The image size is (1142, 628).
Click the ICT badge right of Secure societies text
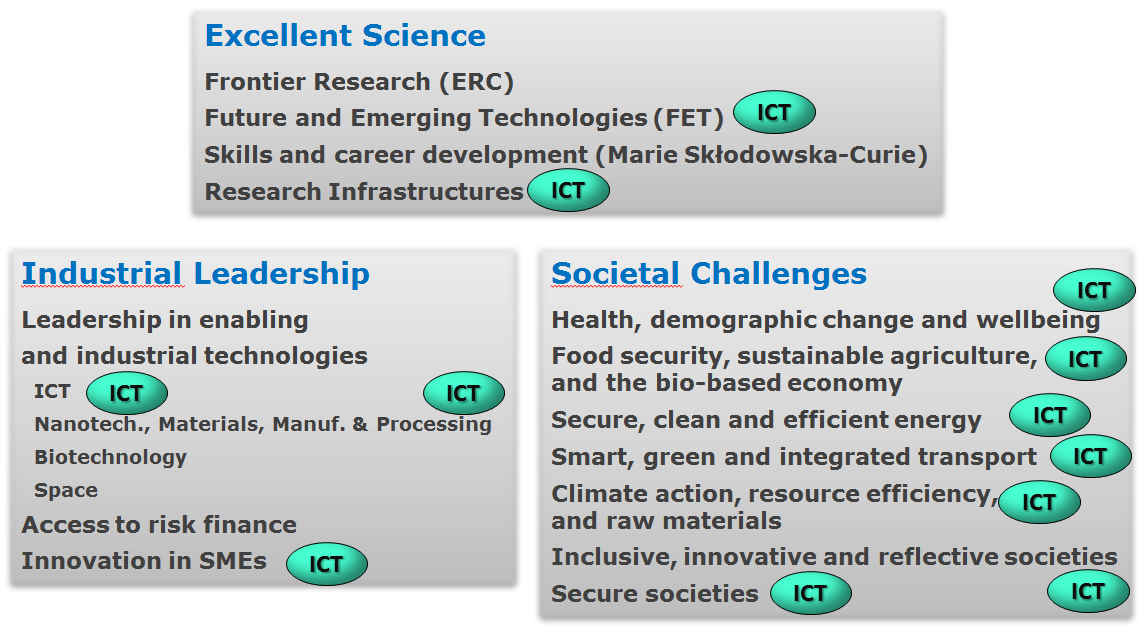click(x=811, y=593)
